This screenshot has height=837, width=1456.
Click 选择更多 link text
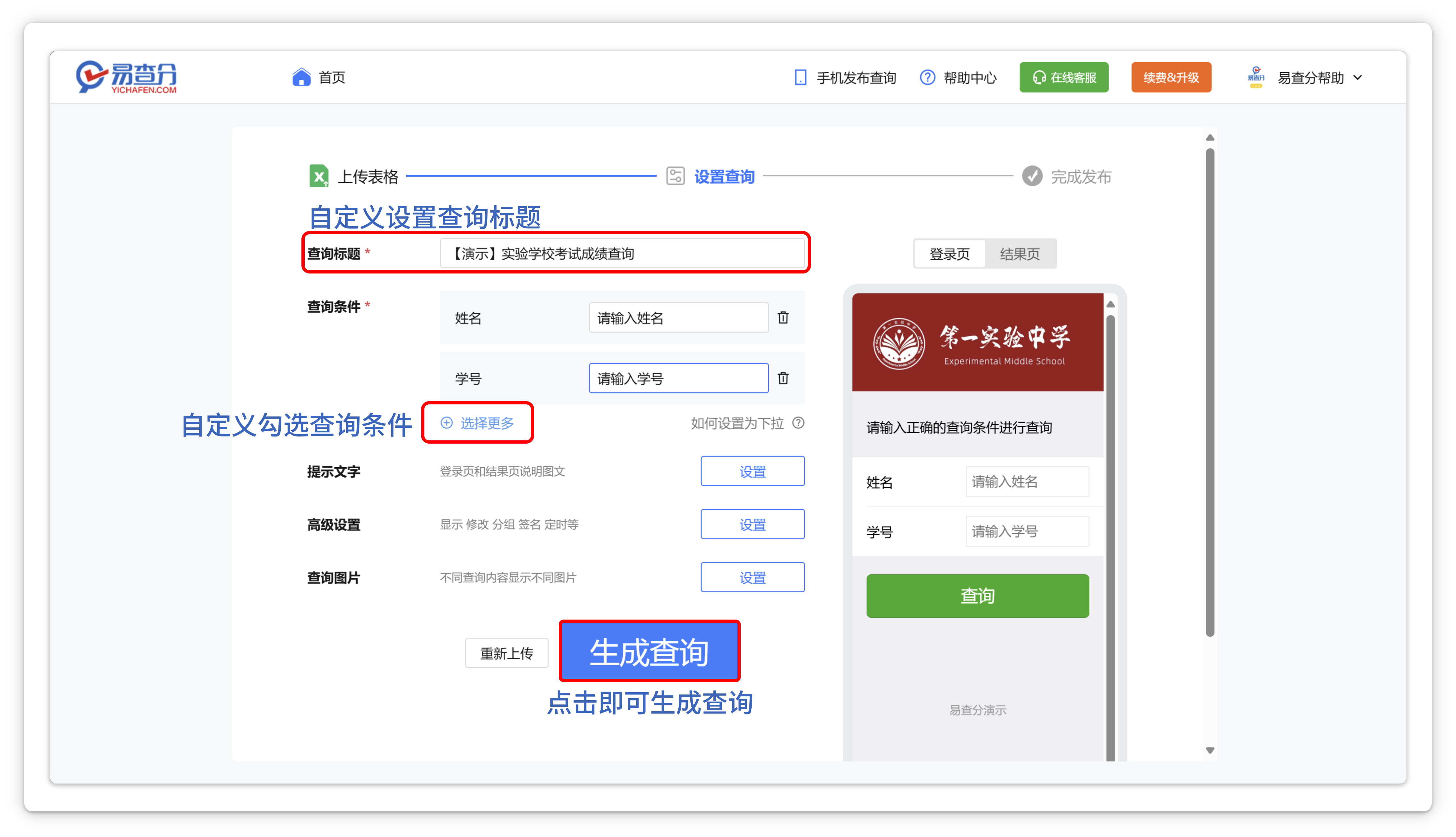tap(487, 423)
